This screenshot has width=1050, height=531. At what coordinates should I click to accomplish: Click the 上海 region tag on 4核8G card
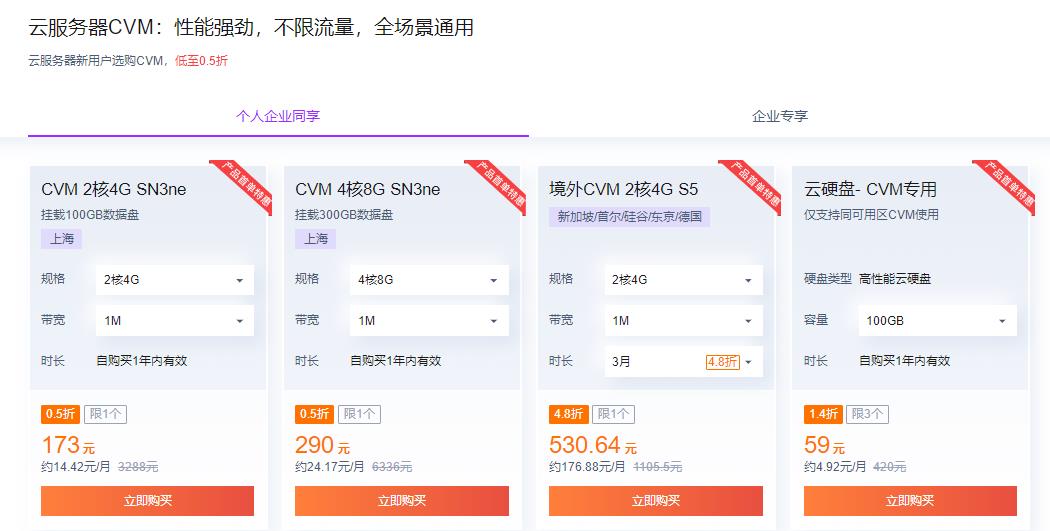point(315,239)
